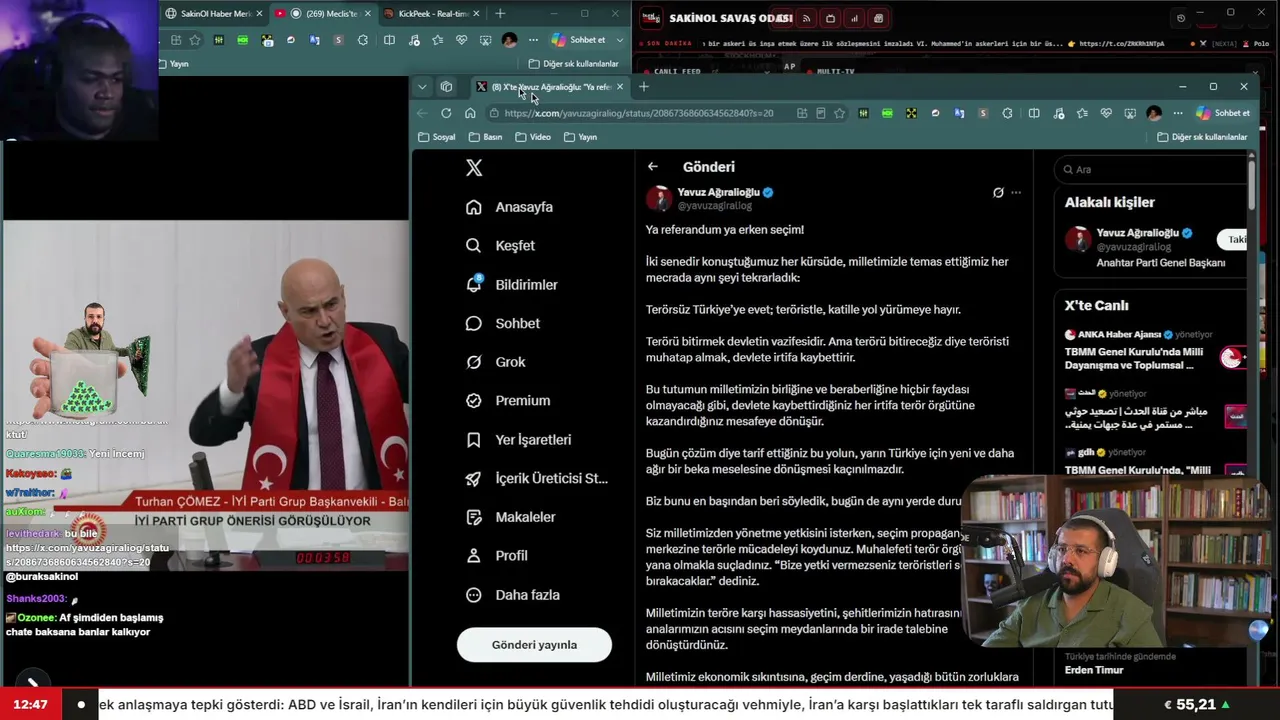Open the Video bookmarks folder
The width and height of the screenshot is (1280, 720).
(x=533, y=137)
